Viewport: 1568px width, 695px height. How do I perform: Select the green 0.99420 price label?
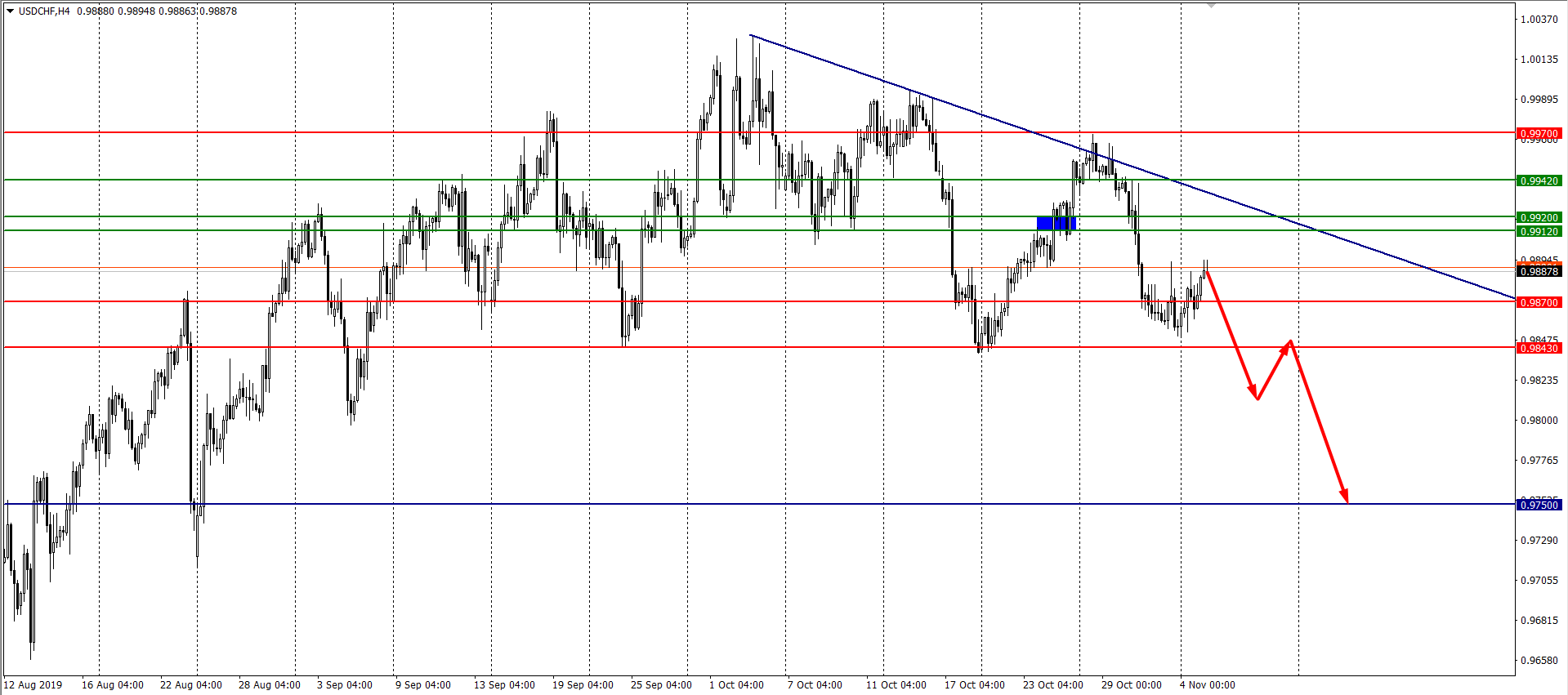[x=1539, y=180]
